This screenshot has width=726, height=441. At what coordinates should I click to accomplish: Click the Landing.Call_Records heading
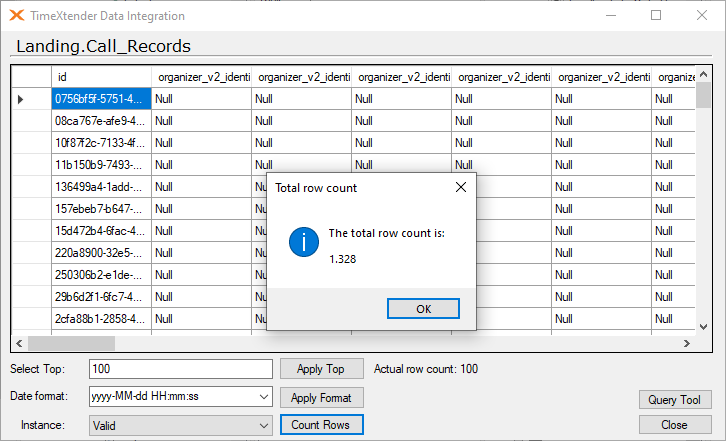tap(104, 46)
